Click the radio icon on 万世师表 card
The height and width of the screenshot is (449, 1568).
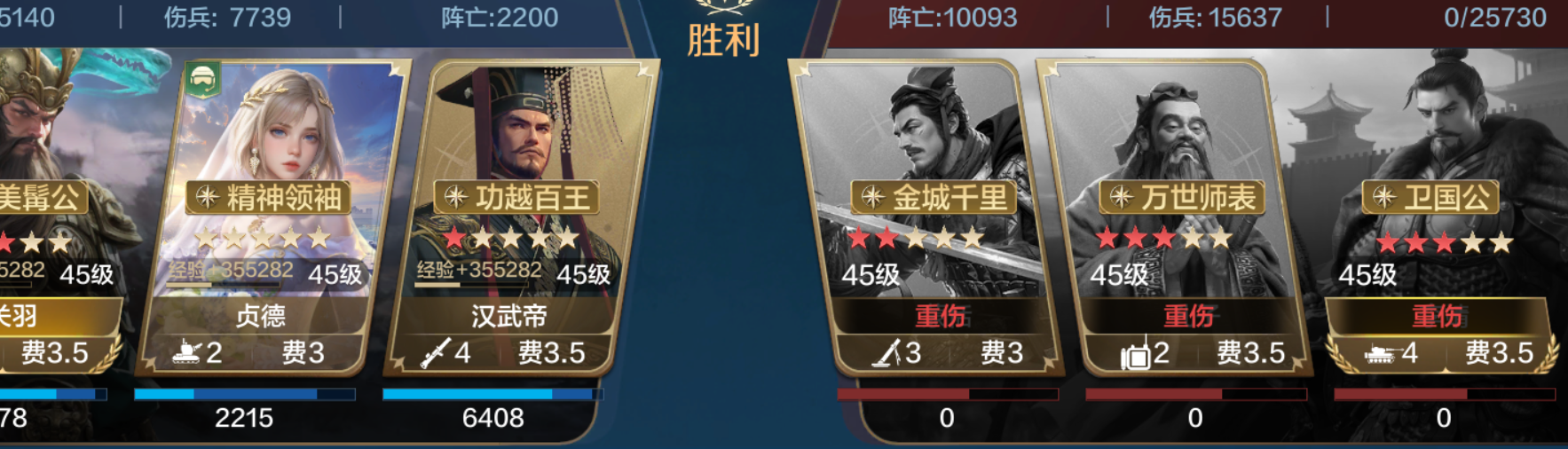click(1136, 354)
